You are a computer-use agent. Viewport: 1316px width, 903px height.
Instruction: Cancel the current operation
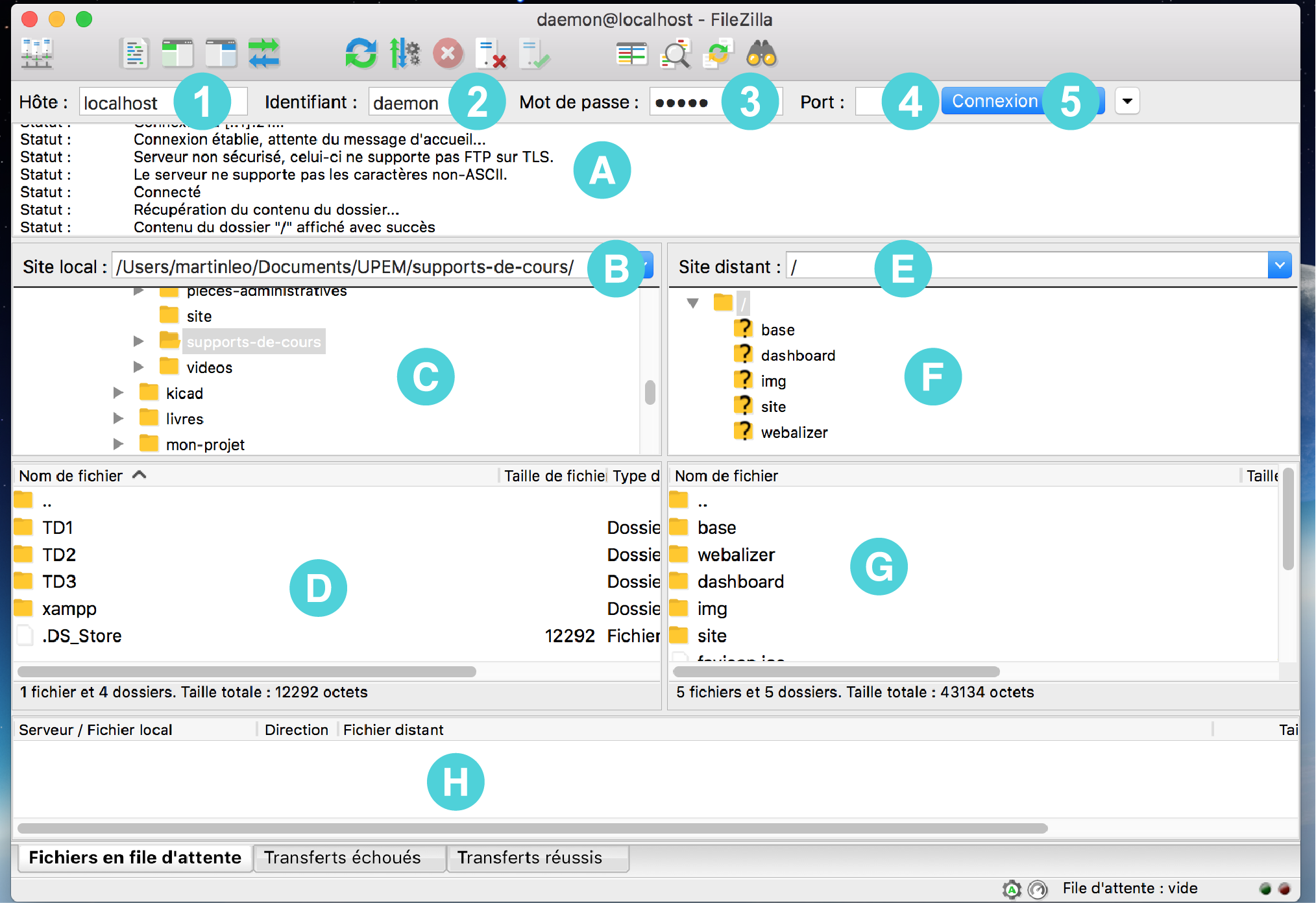coord(448,53)
